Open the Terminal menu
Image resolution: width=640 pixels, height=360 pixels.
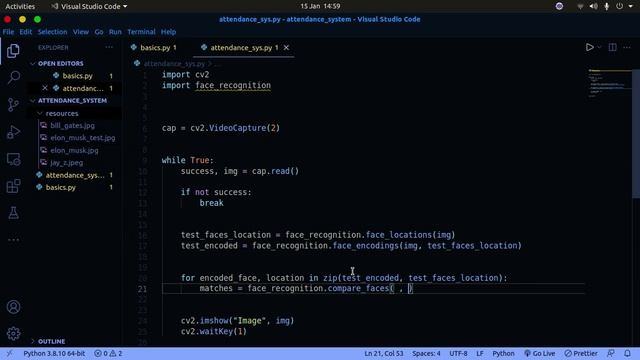[x=141, y=32]
